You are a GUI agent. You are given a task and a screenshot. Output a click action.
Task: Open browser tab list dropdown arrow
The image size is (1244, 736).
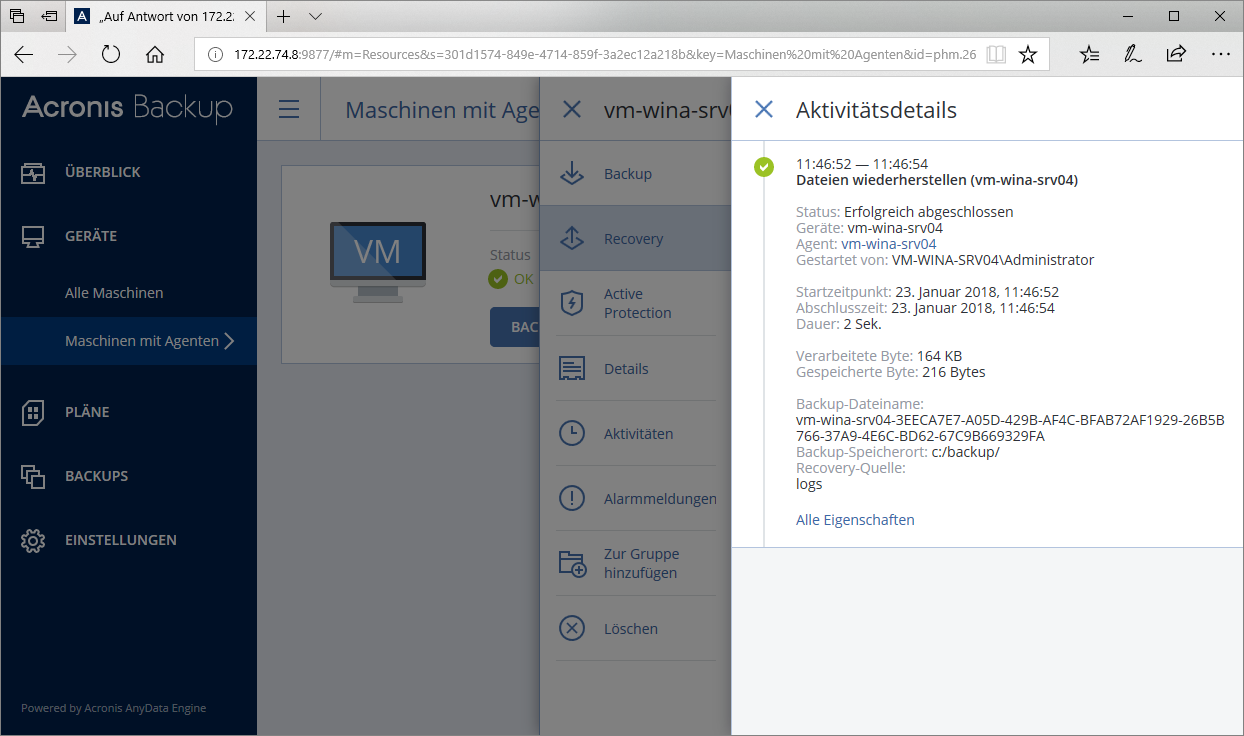[x=316, y=17]
